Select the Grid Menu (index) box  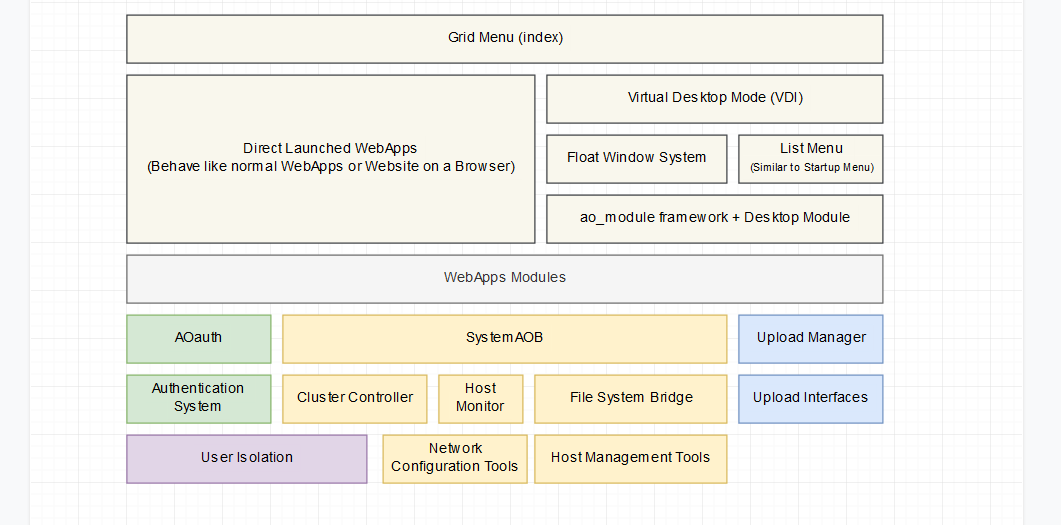click(x=504, y=39)
